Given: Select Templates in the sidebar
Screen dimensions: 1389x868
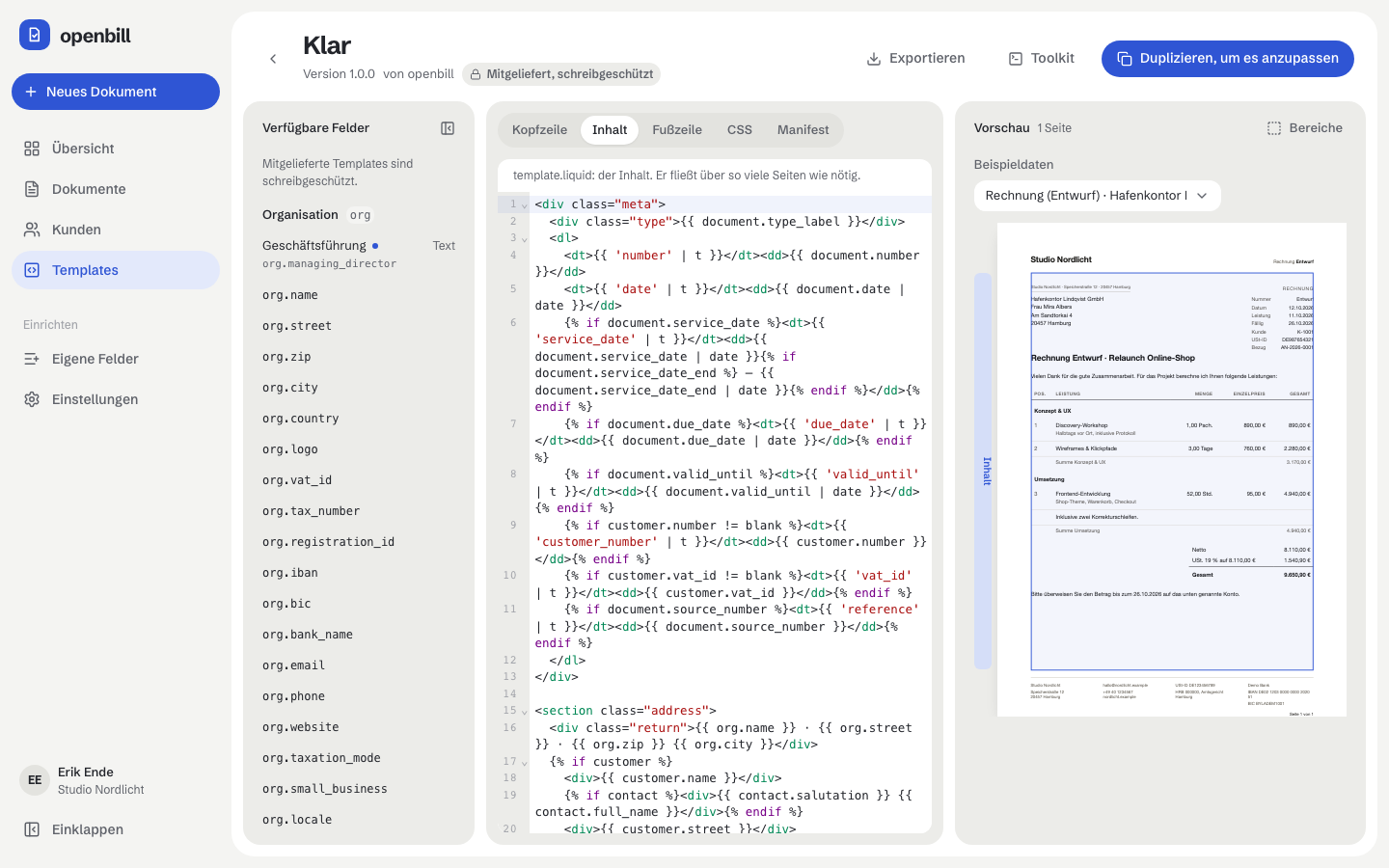Looking at the screenshot, I should (x=116, y=270).
